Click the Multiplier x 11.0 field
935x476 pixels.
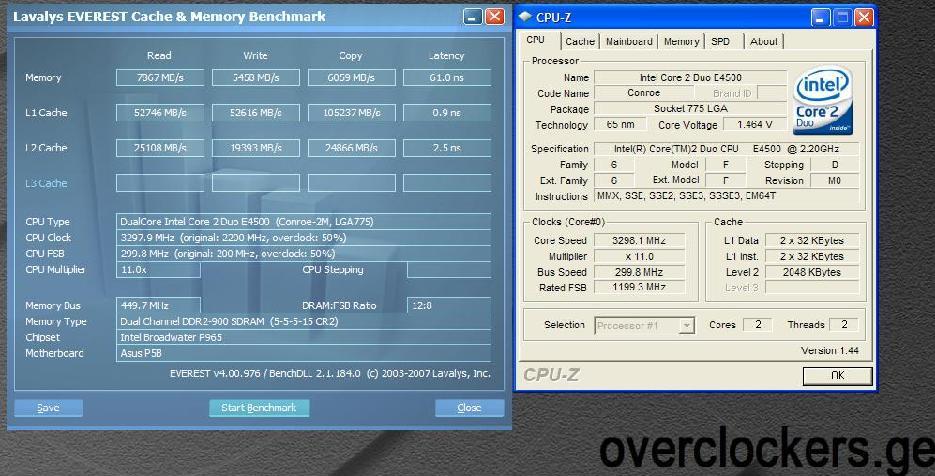pyautogui.click(x=640, y=256)
